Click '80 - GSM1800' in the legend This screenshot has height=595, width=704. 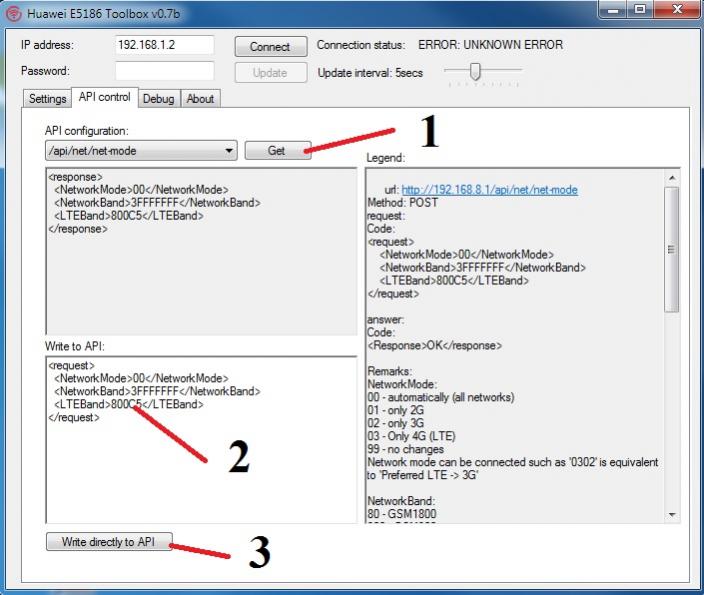coord(402,514)
